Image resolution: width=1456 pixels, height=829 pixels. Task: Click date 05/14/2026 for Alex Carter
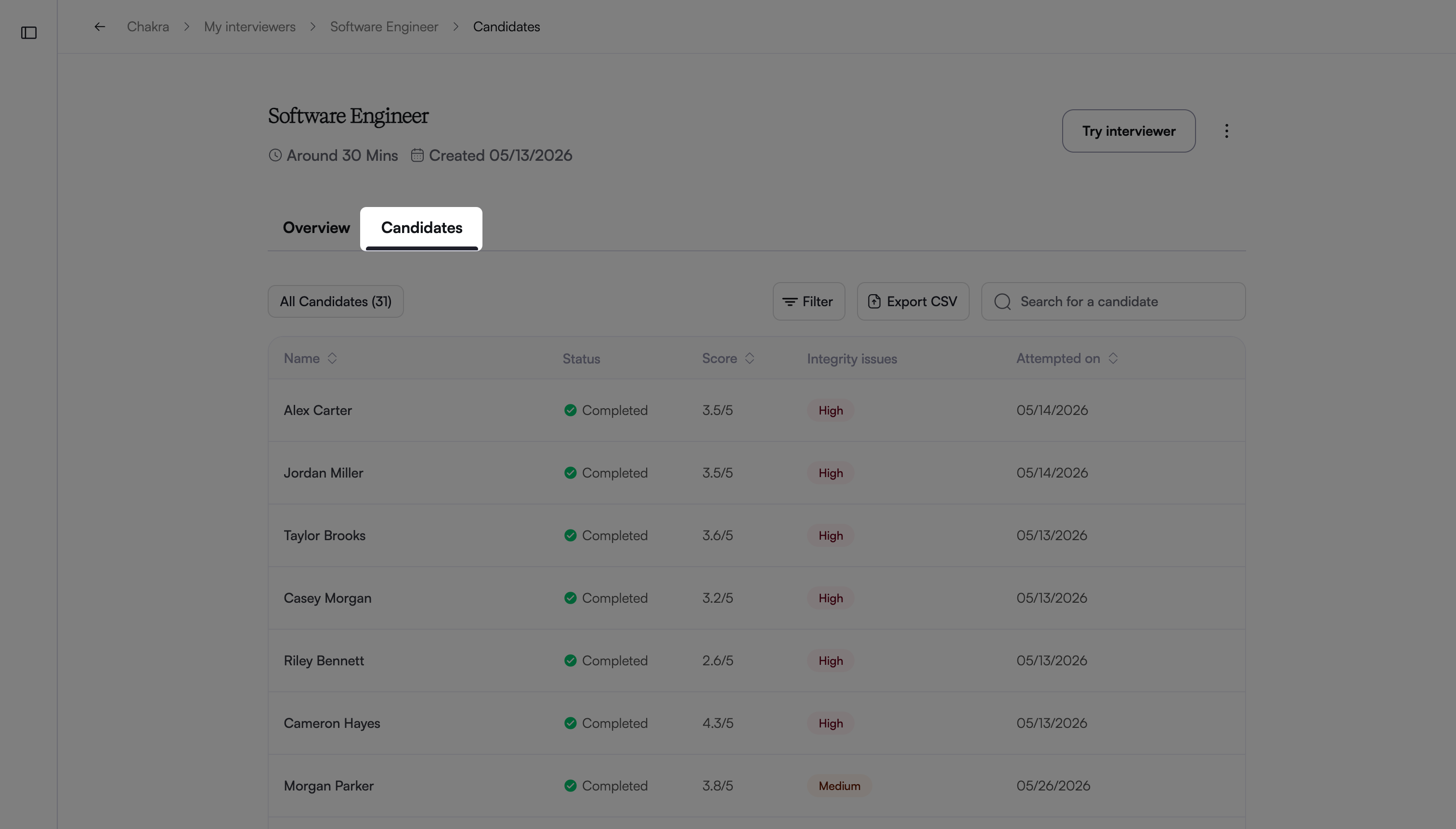[1053, 411]
